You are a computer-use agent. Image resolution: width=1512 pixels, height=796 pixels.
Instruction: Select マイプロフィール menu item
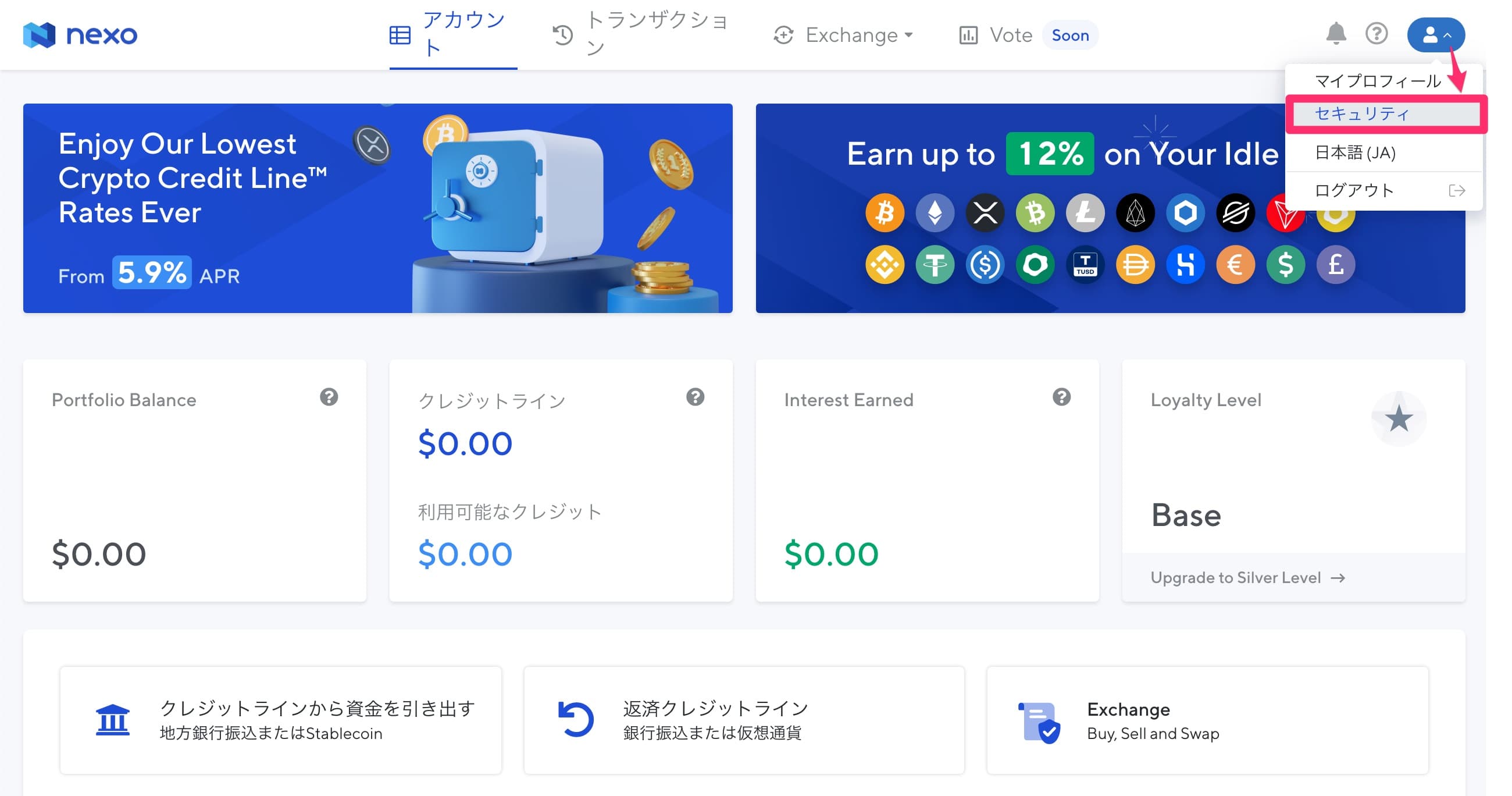1378,80
